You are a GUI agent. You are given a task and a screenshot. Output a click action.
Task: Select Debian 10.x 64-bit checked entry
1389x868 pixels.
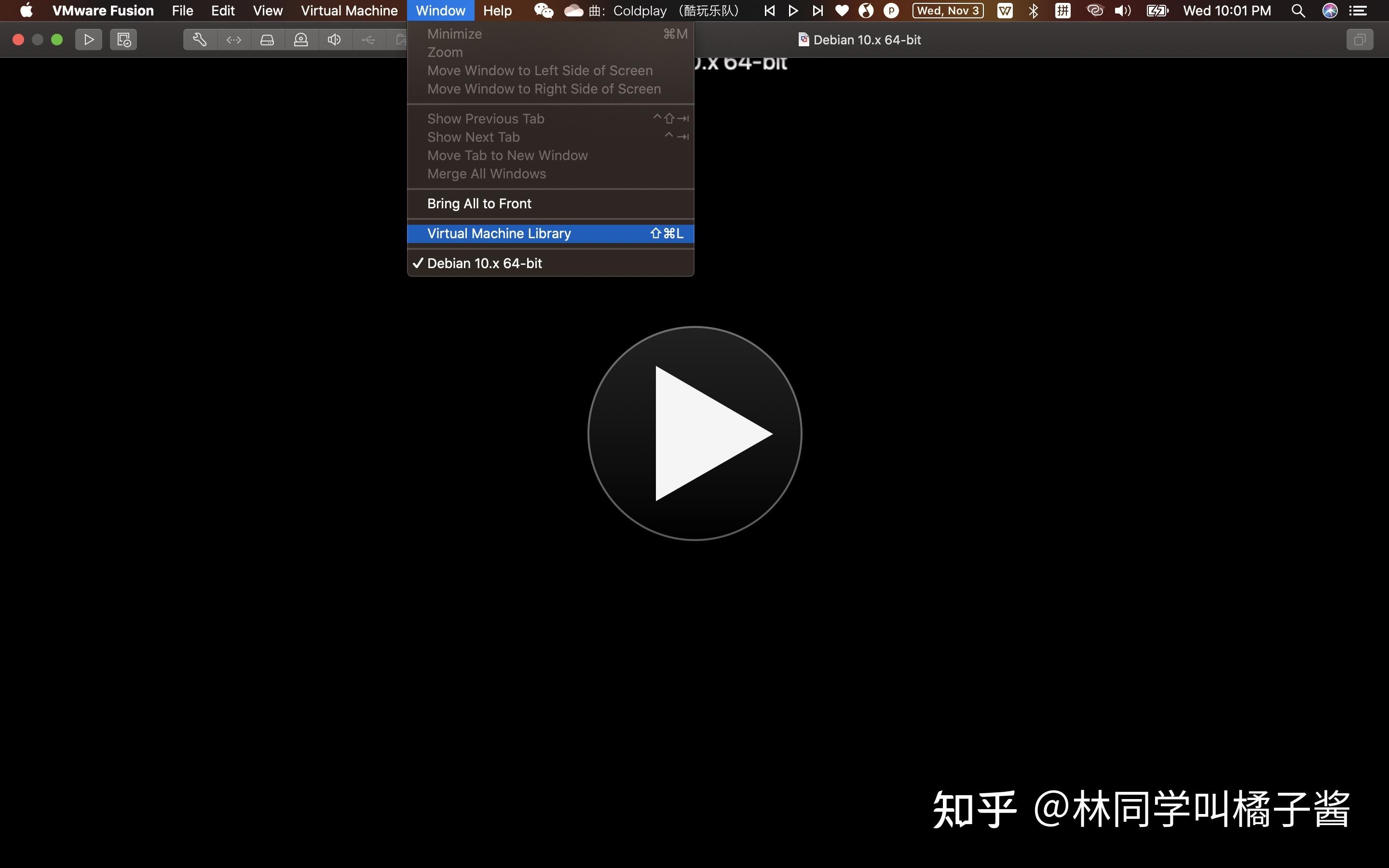pos(484,263)
